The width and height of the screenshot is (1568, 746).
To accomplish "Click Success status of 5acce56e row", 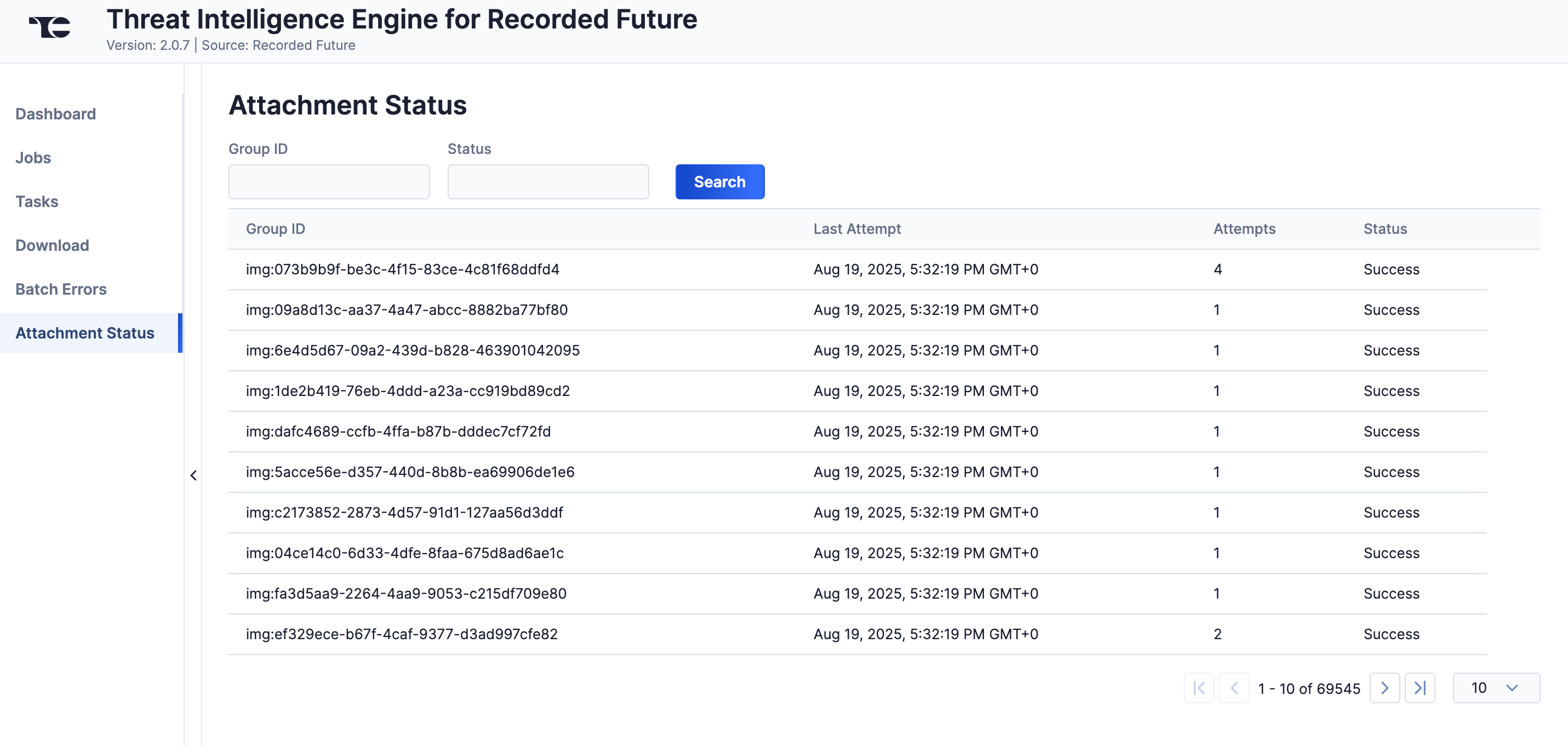I will coord(1391,472).
